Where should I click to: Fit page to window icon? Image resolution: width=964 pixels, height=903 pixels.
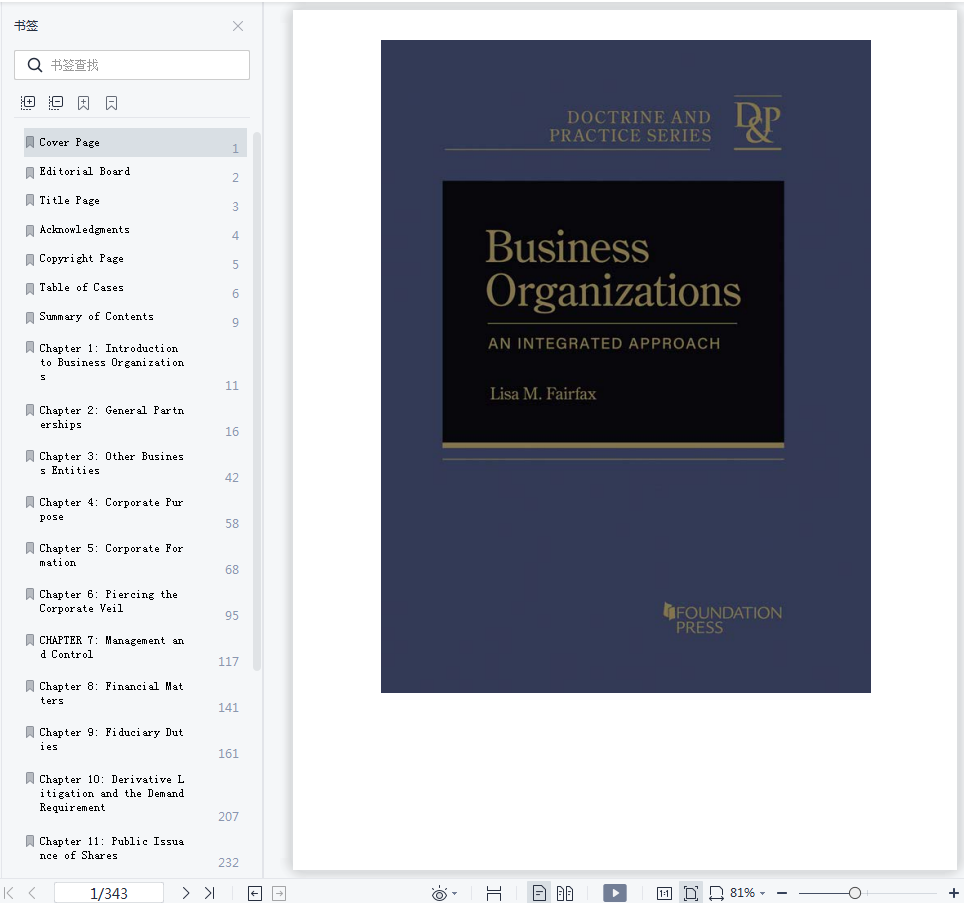point(691,893)
